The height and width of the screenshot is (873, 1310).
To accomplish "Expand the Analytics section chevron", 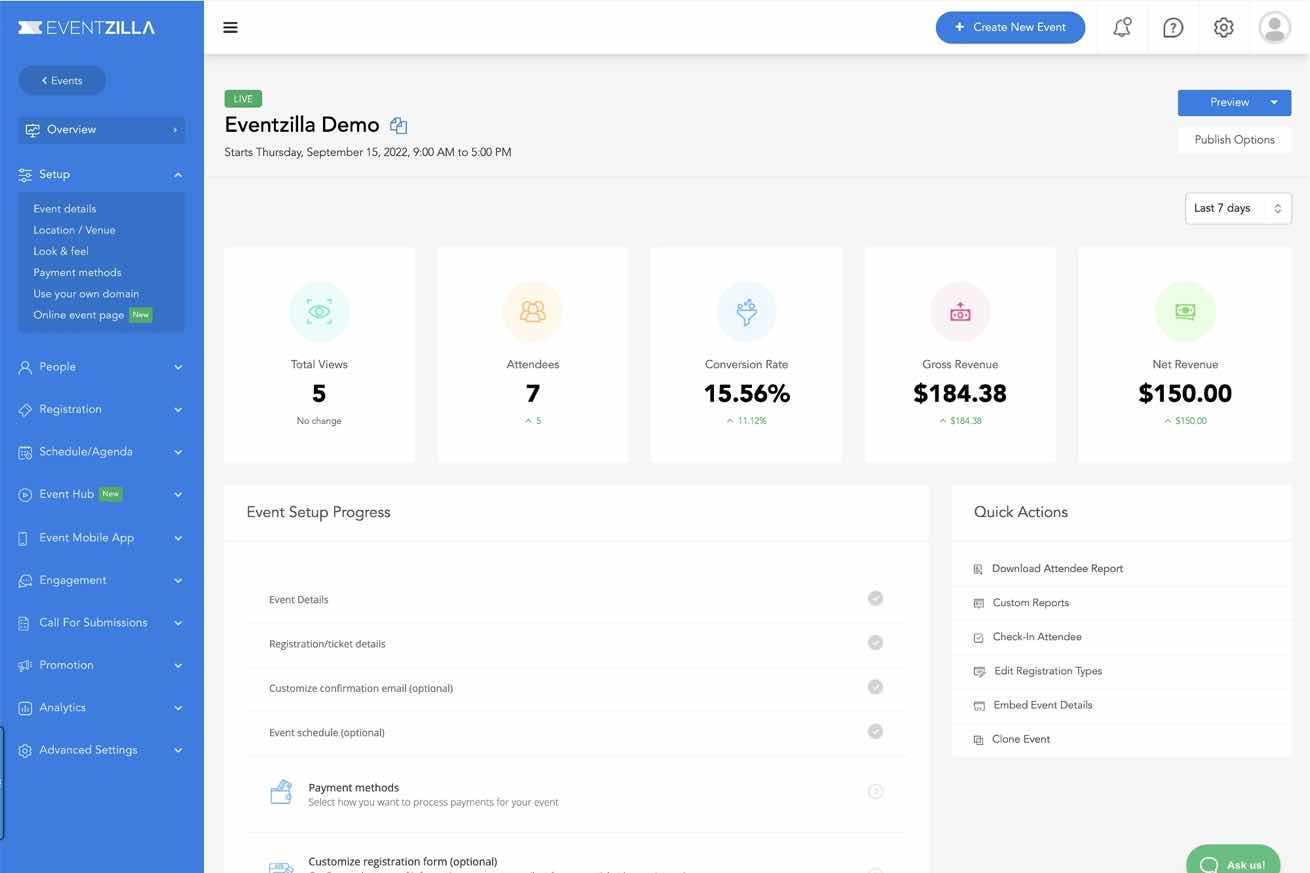I will 178,708.
